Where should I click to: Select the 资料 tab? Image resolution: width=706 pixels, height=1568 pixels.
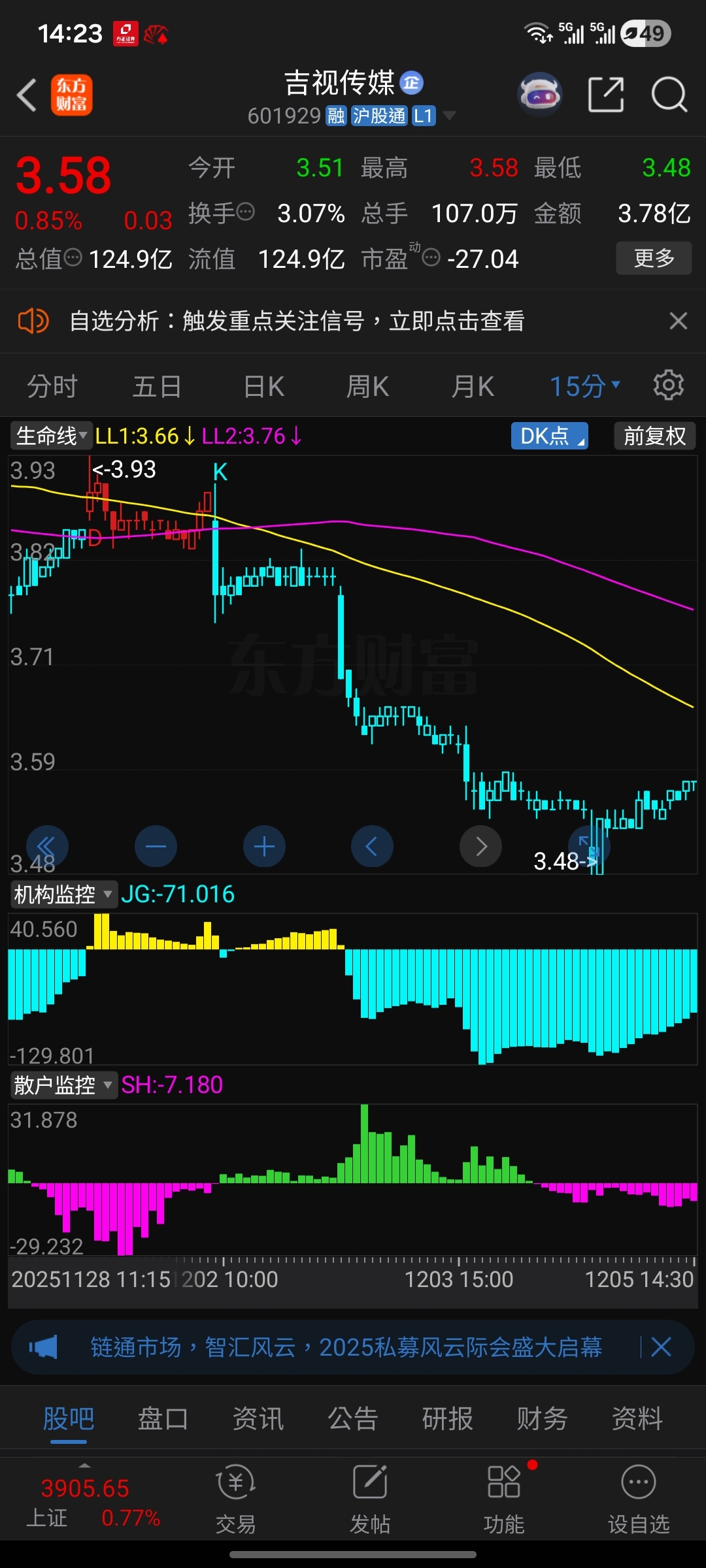click(637, 1419)
